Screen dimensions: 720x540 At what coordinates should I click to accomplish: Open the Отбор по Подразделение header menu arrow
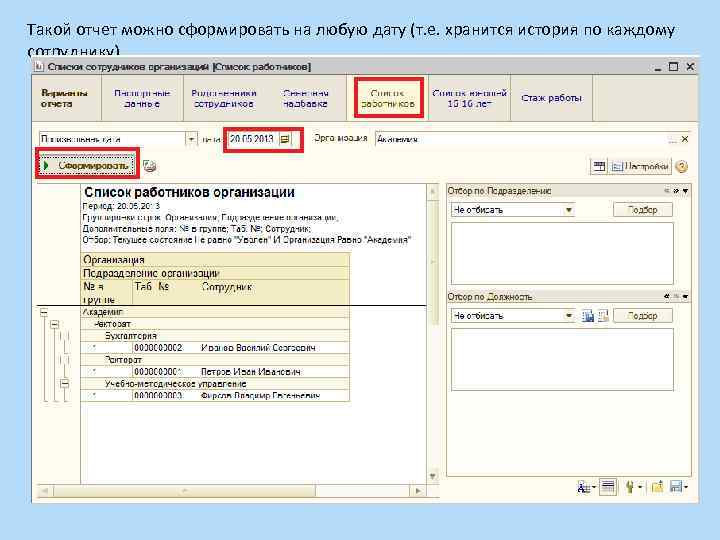pyautogui.click(x=686, y=191)
